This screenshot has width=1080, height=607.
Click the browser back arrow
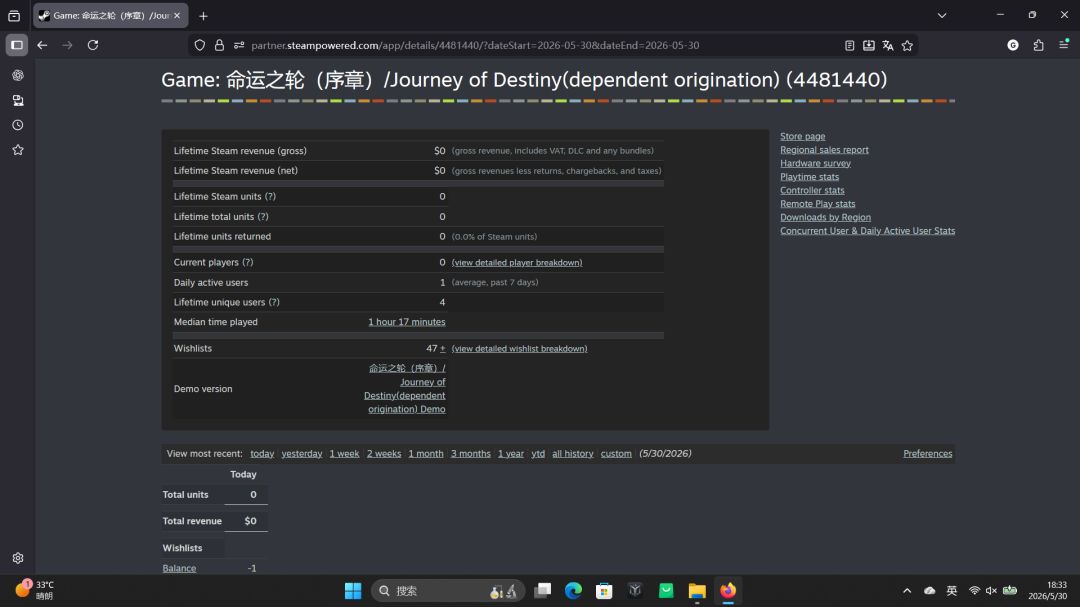42,45
